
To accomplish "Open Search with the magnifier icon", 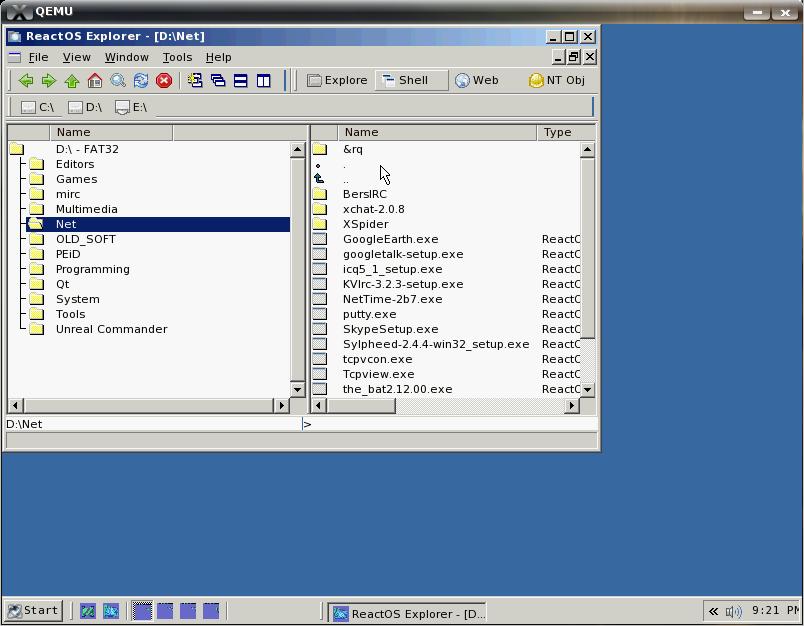I will click(x=118, y=81).
